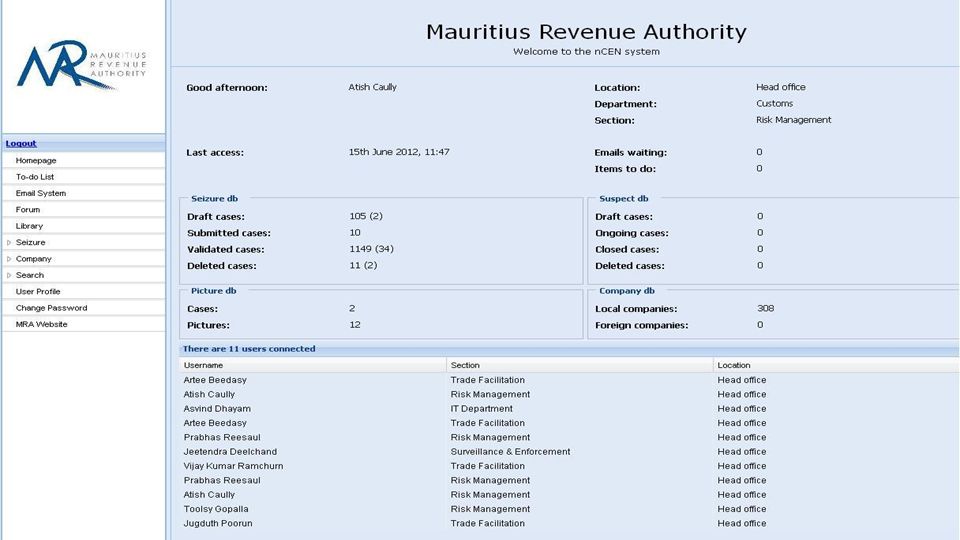960x540 pixels.
Task: Expand the Seizure menu arrow
Action: point(9,242)
